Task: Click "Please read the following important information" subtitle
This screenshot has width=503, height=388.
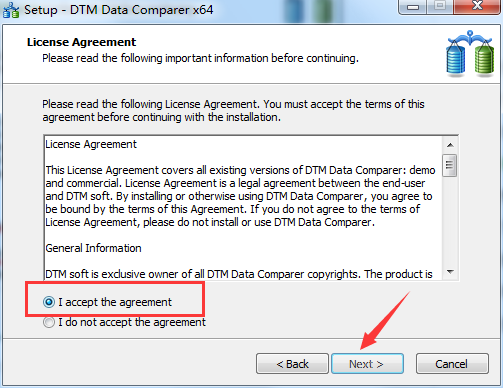Action: [x=200, y=58]
